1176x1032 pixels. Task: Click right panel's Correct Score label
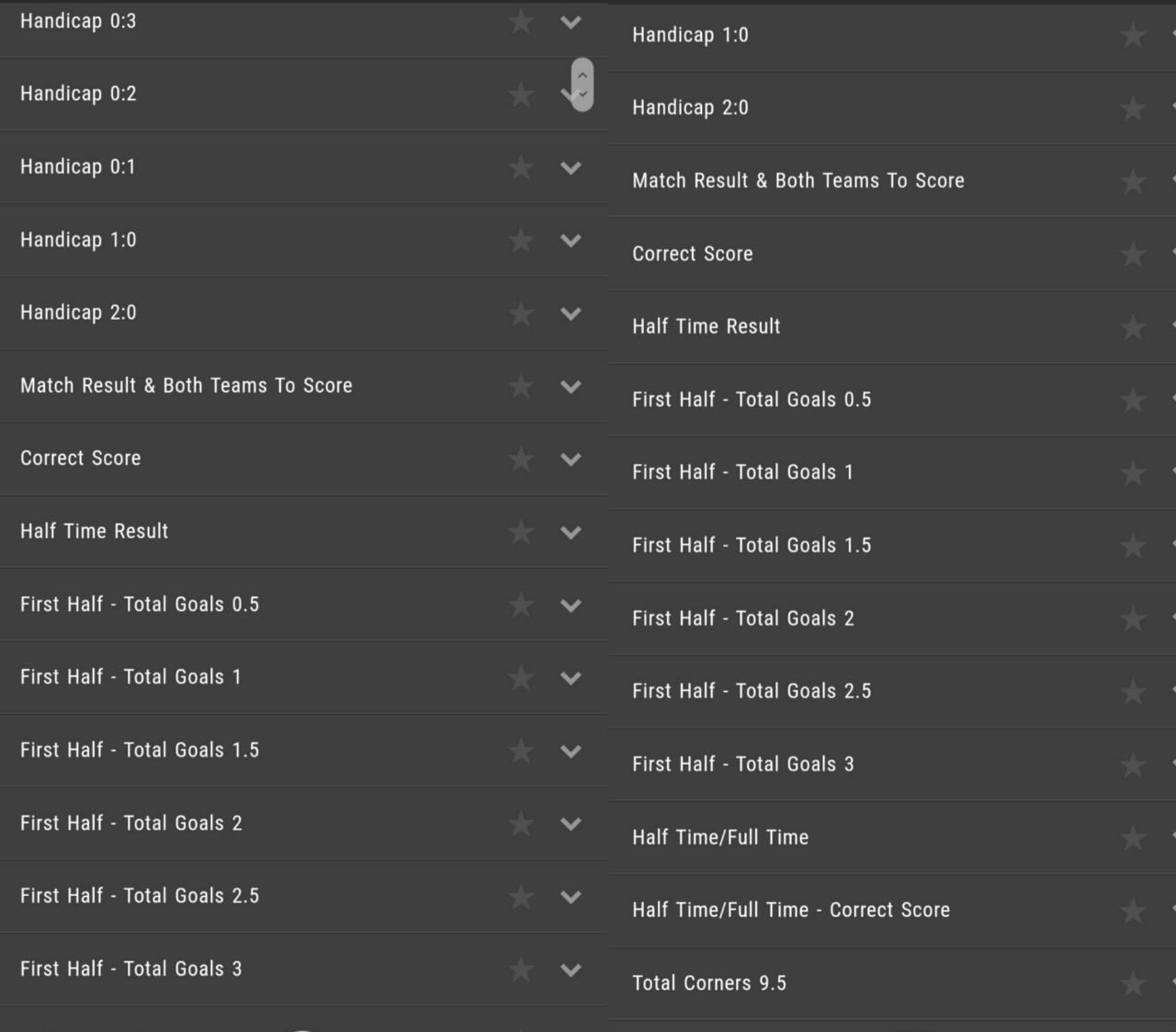693,254
